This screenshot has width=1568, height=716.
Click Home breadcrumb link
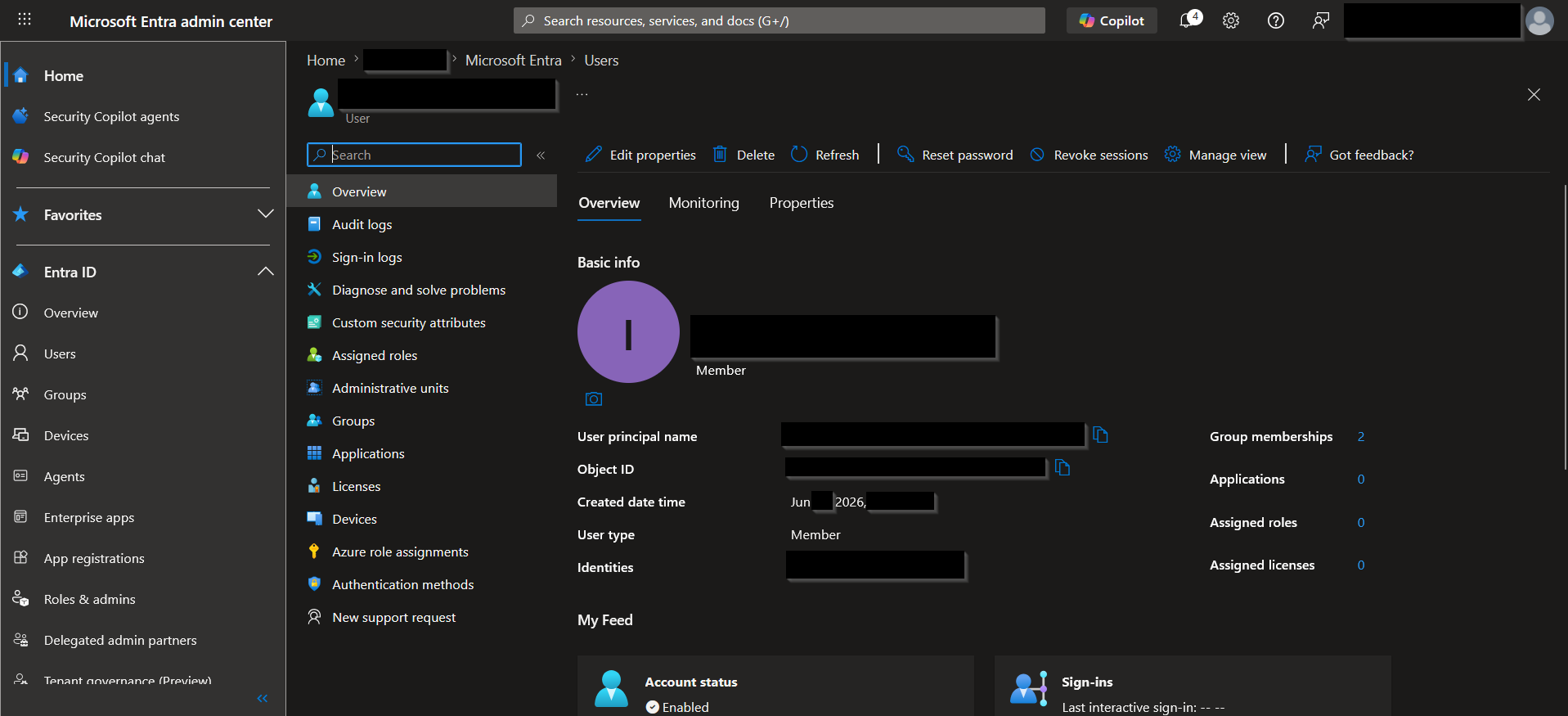326,60
